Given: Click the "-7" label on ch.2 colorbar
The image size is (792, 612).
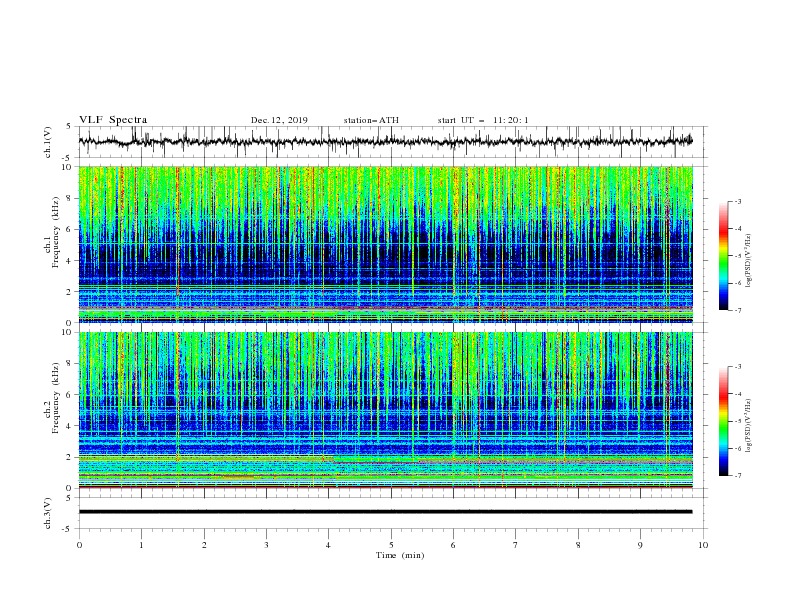Looking at the screenshot, I should coord(737,475).
